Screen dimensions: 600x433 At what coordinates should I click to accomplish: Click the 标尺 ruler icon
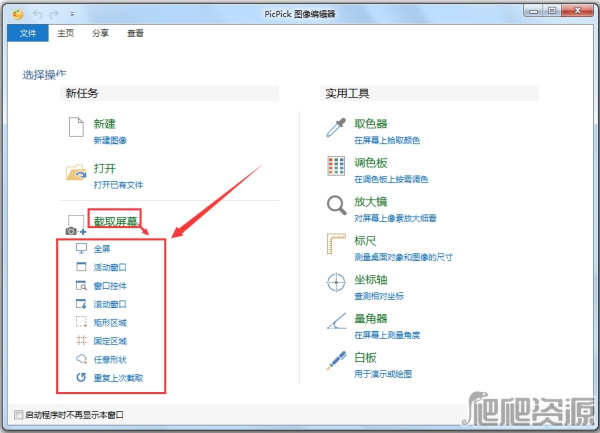(336, 244)
